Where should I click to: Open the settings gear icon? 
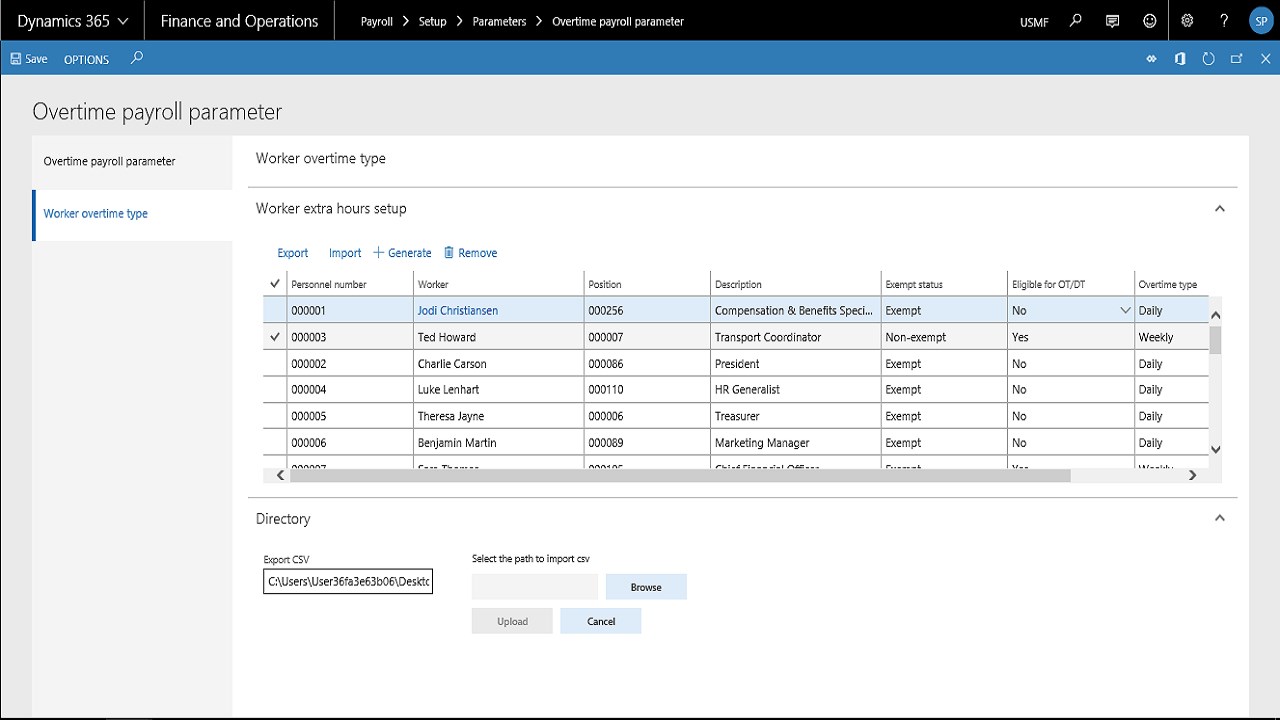[1187, 21]
